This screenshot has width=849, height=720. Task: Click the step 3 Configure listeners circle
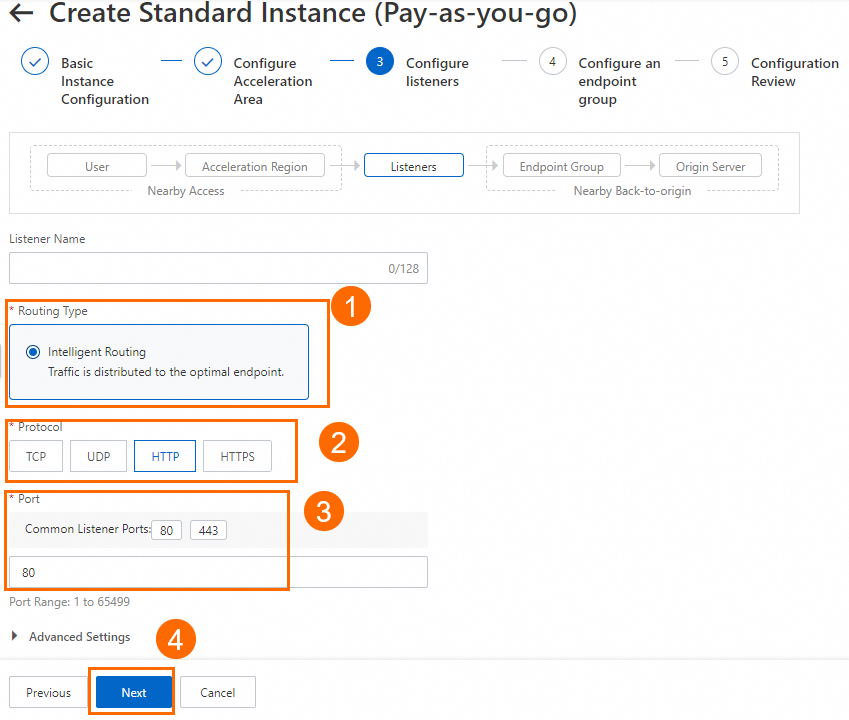(380, 62)
